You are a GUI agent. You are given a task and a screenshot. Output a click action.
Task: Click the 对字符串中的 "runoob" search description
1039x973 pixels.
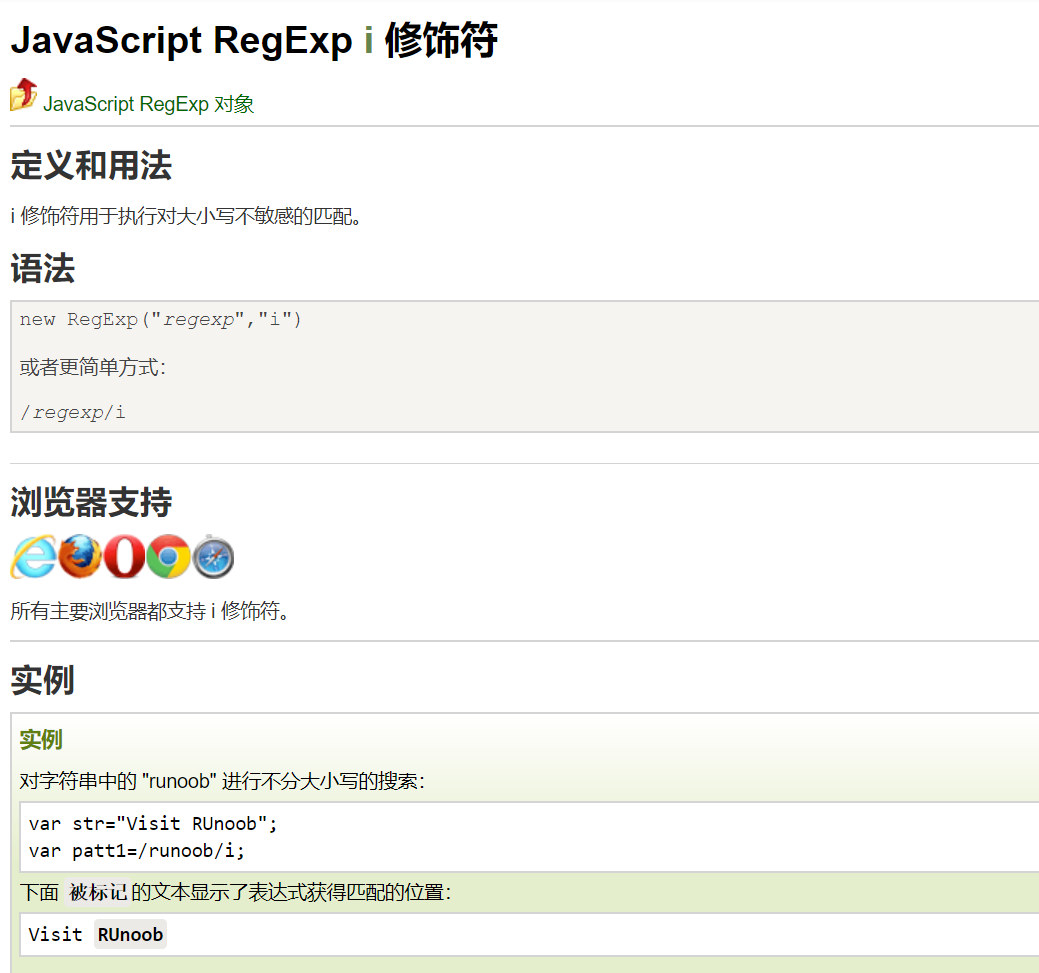coord(222,781)
